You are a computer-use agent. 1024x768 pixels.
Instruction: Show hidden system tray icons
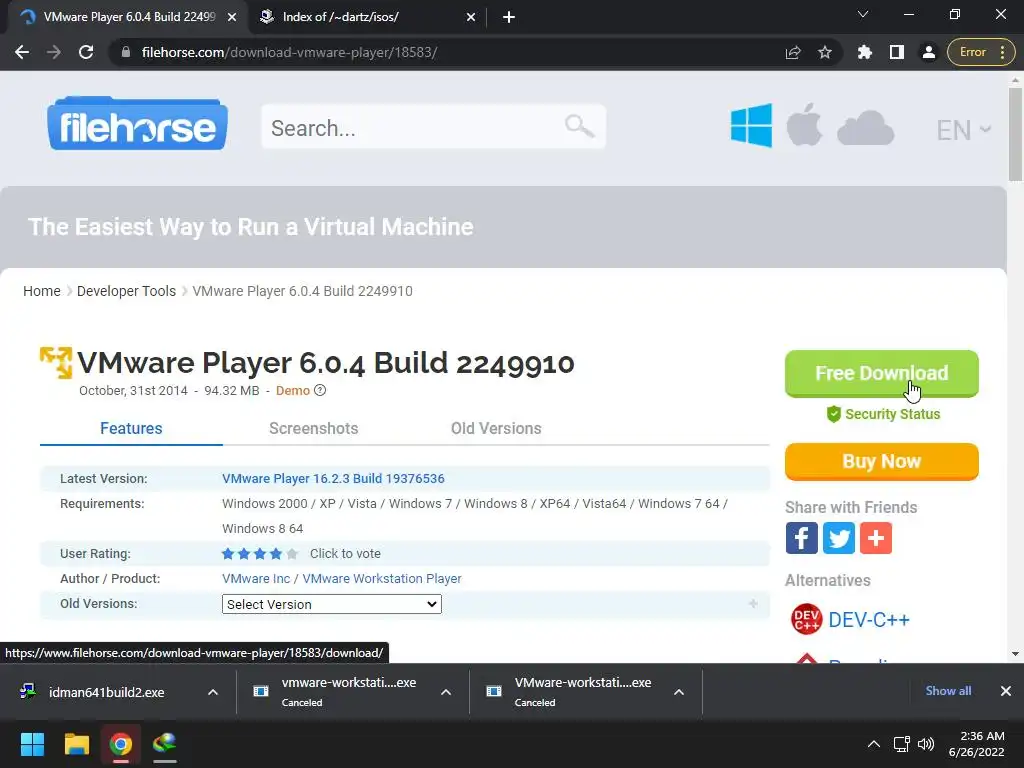[873, 744]
